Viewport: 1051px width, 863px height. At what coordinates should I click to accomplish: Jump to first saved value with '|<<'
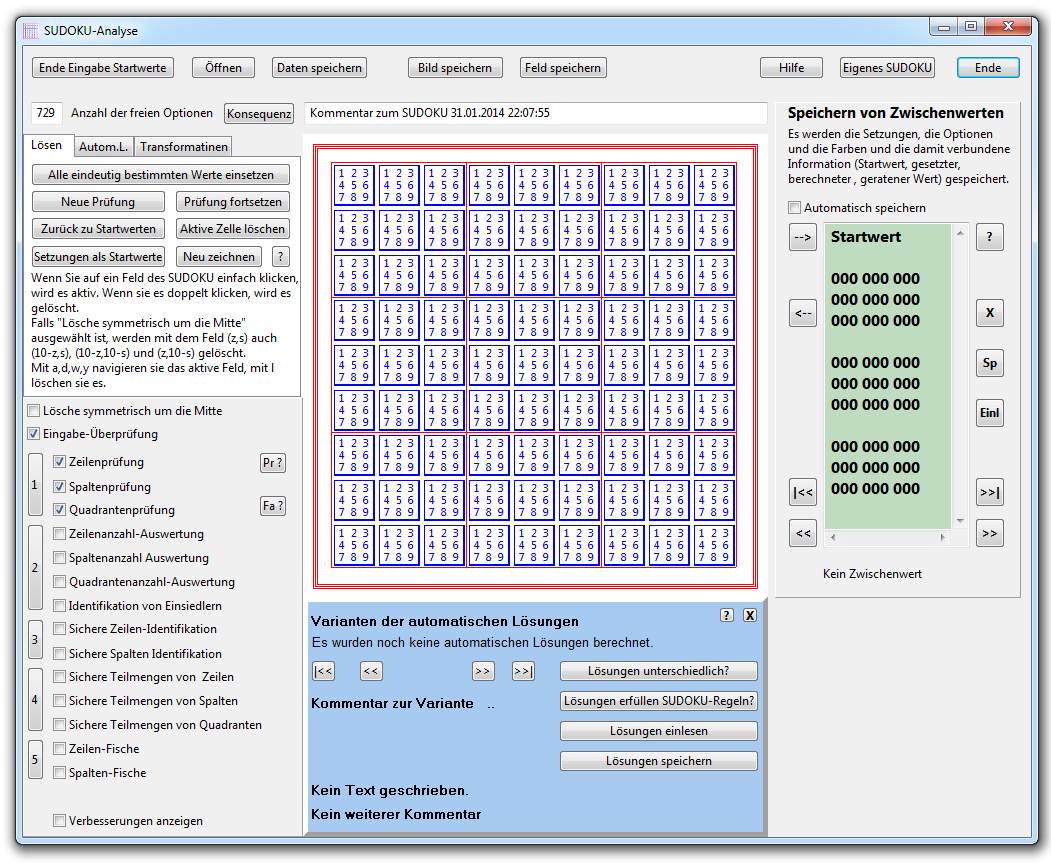[803, 492]
